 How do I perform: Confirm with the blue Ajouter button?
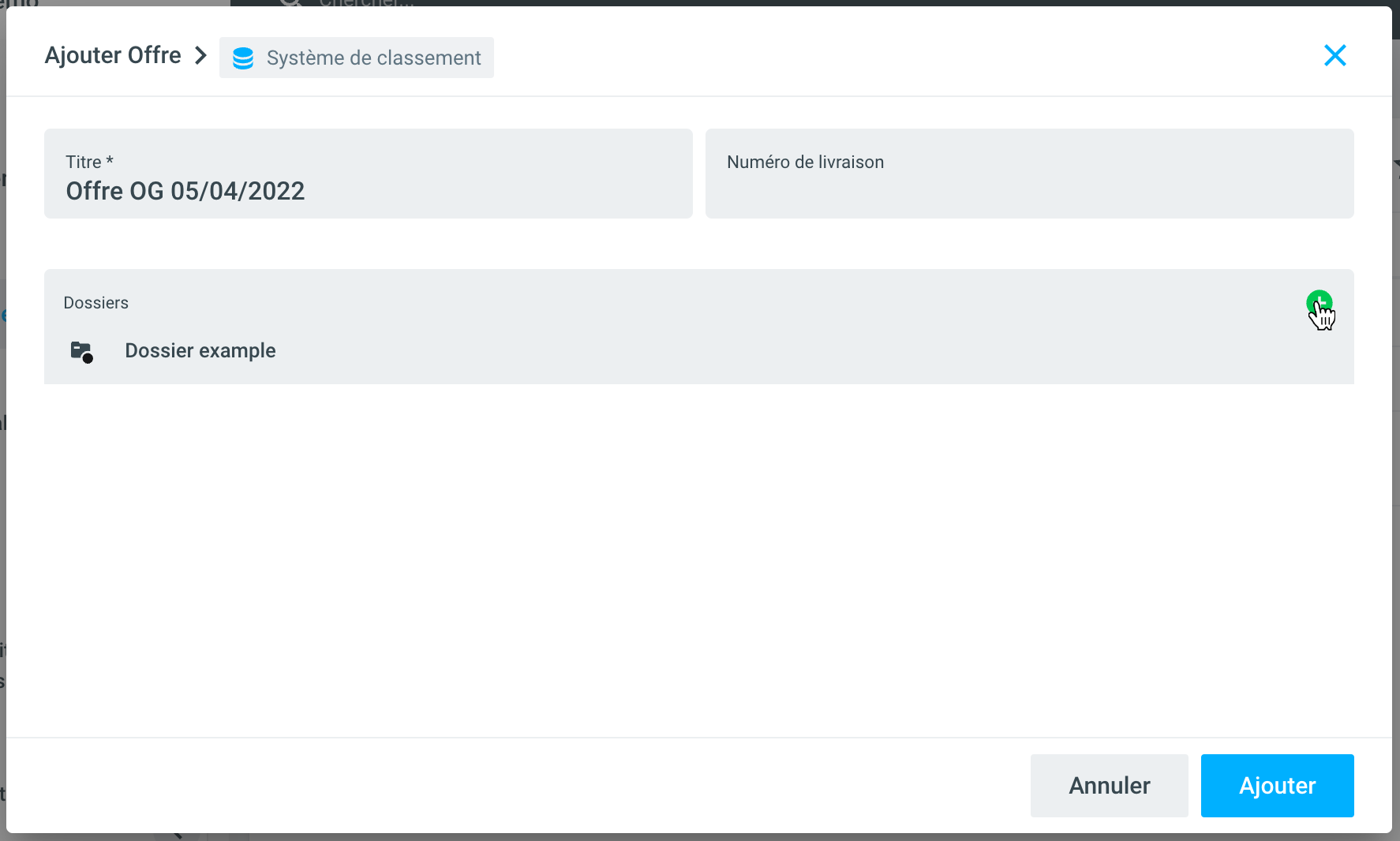[1277, 786]
